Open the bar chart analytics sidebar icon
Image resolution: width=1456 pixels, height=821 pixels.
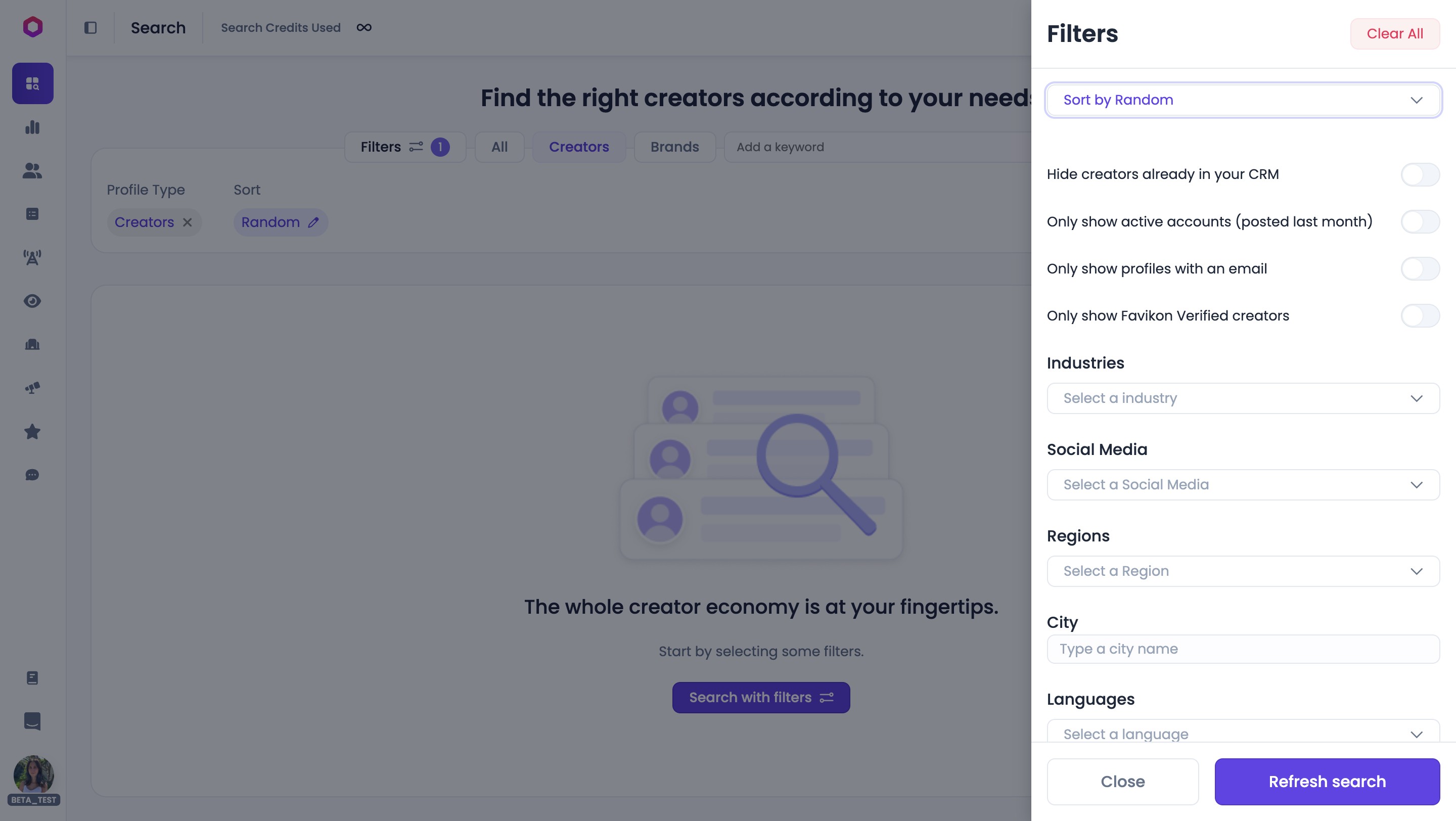tap(33, 127)
